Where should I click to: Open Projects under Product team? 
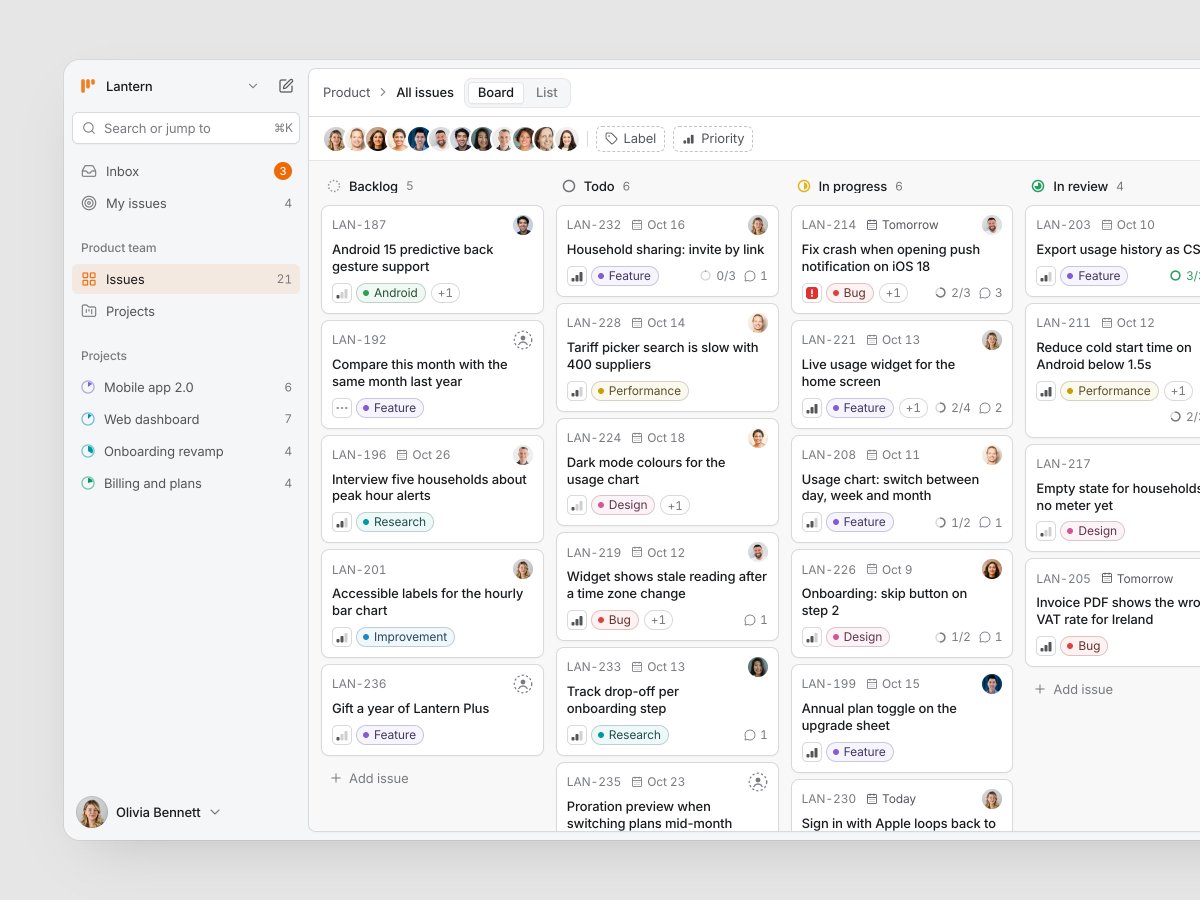click(x=186, y=311)
